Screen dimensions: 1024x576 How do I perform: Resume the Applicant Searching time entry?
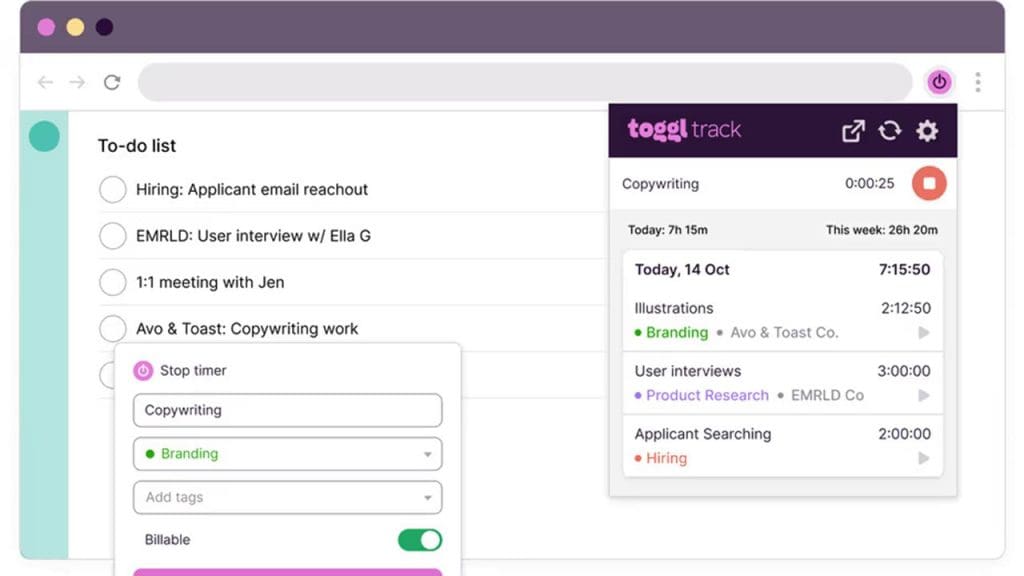[x=923, y=459]
